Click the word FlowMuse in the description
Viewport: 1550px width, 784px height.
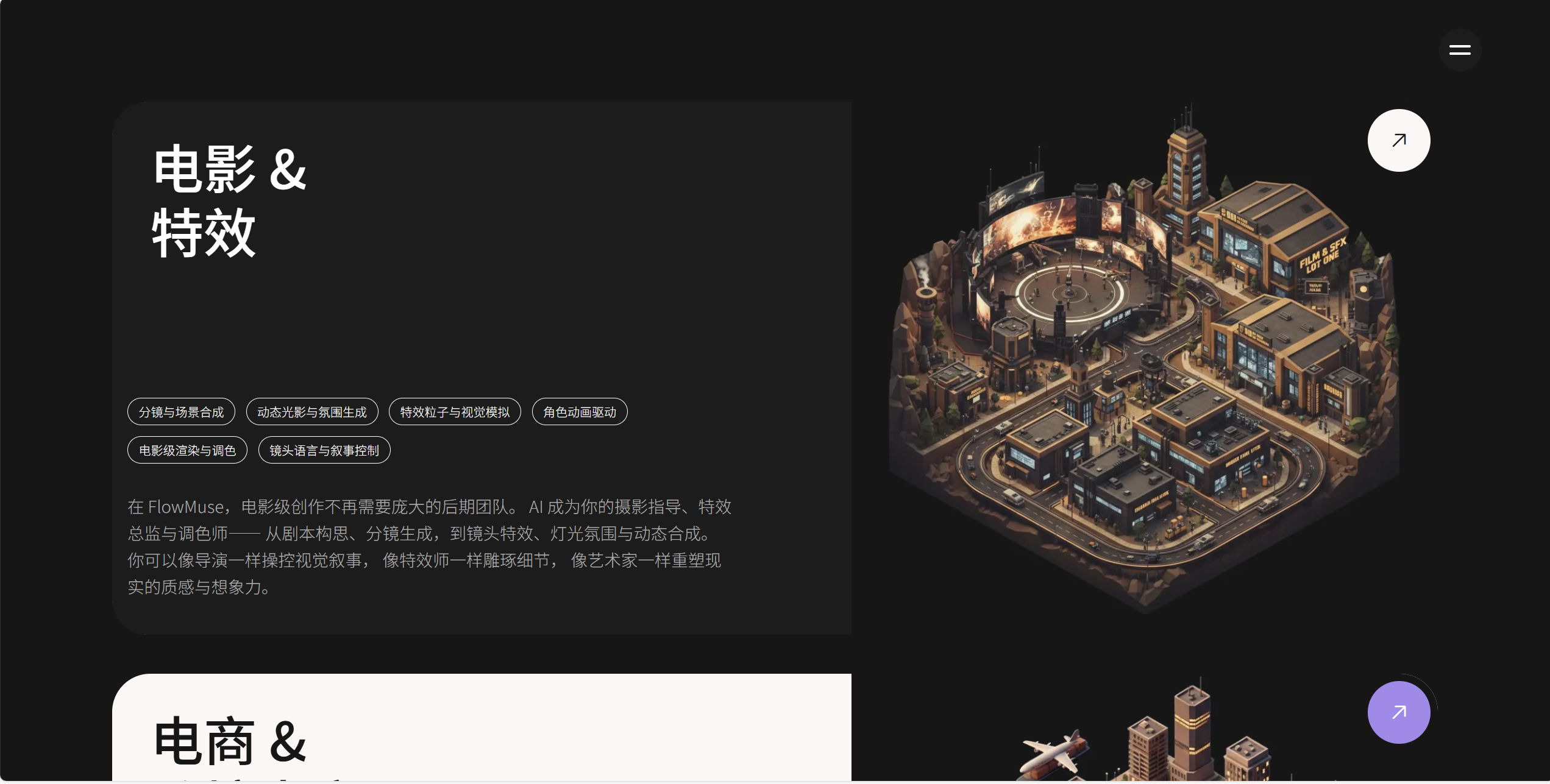tap(186, 507)
